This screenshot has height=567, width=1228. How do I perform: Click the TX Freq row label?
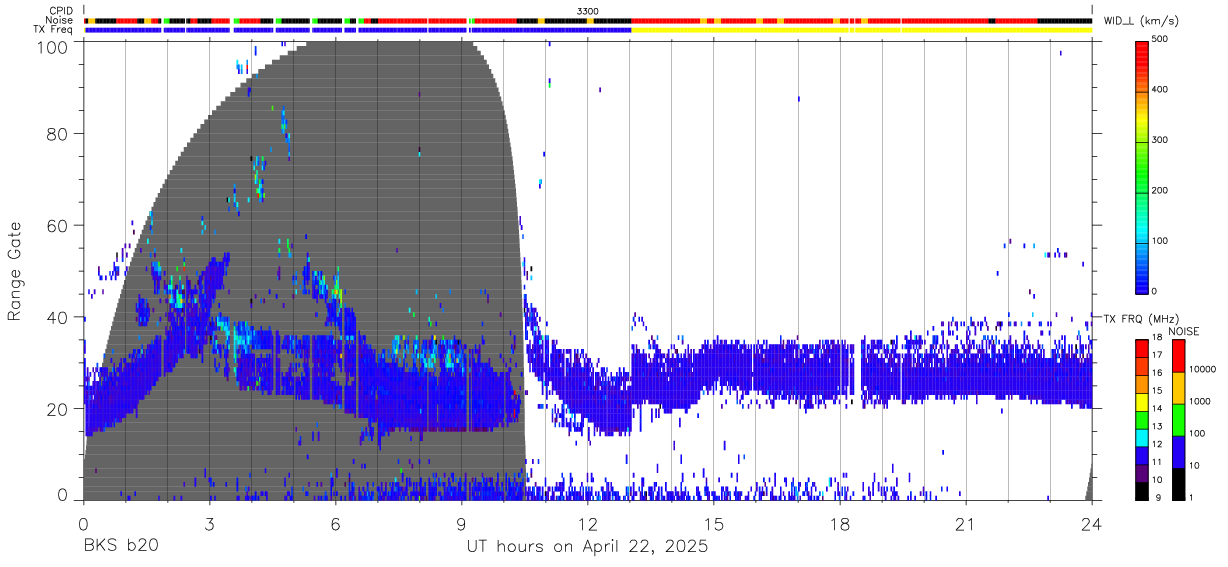point(53,30)
